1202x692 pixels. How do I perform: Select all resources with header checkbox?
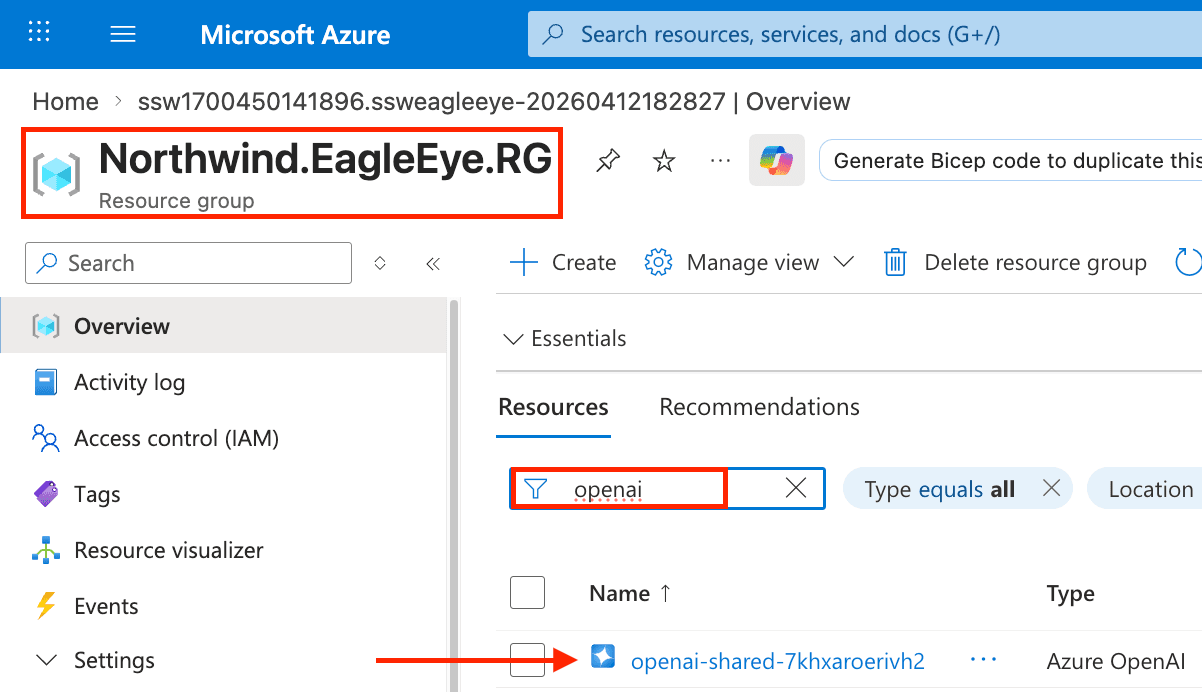click(527, 593)
